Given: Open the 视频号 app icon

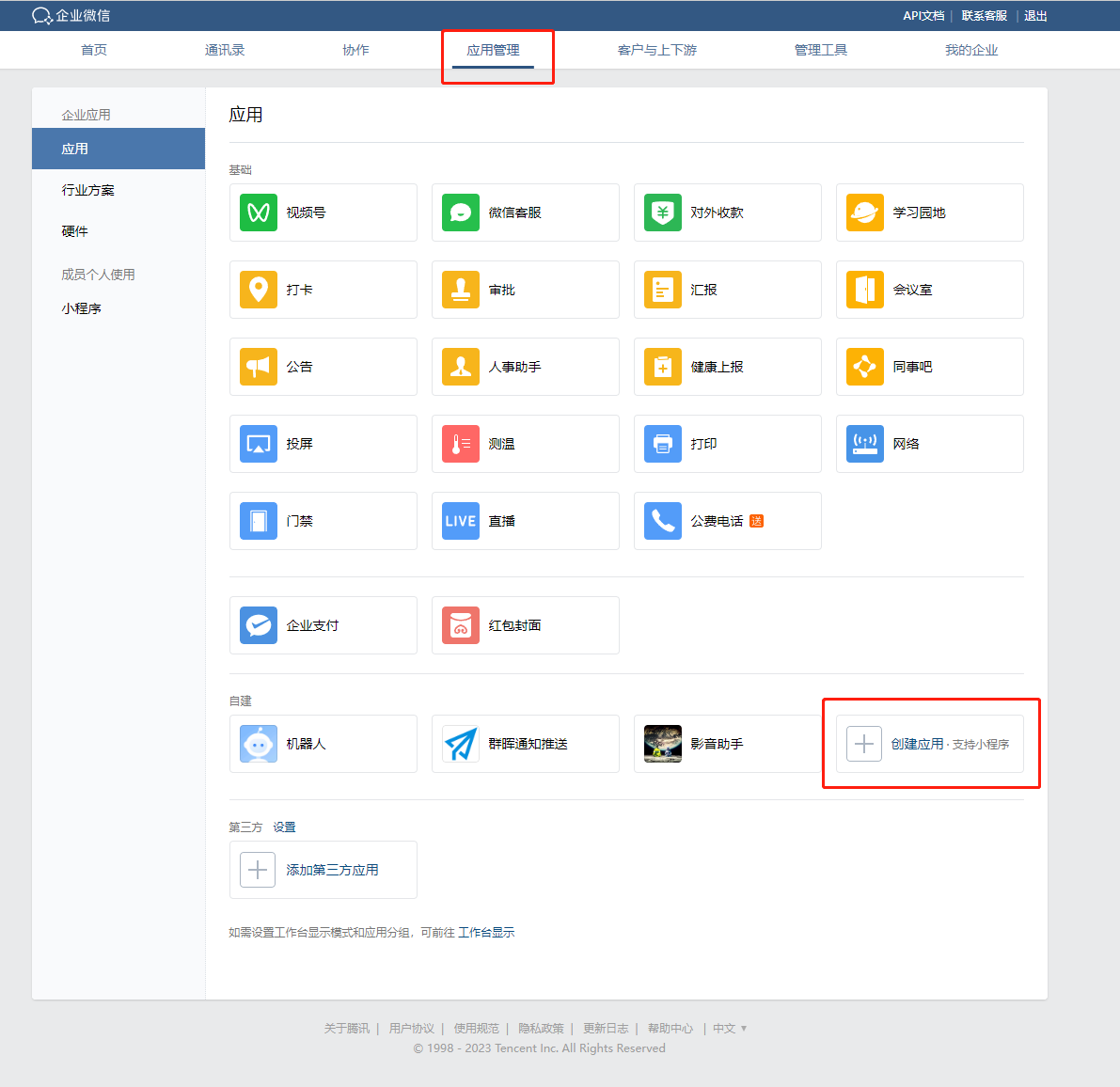Looking at the screenshot, I should 259,213.
